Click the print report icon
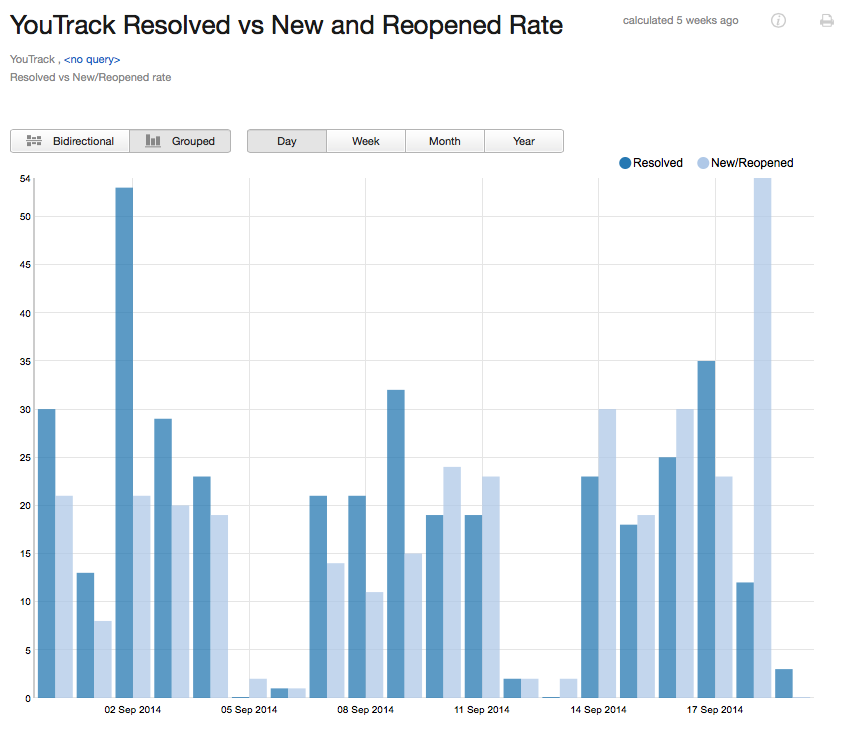850x730 pixels. point(826,20)
